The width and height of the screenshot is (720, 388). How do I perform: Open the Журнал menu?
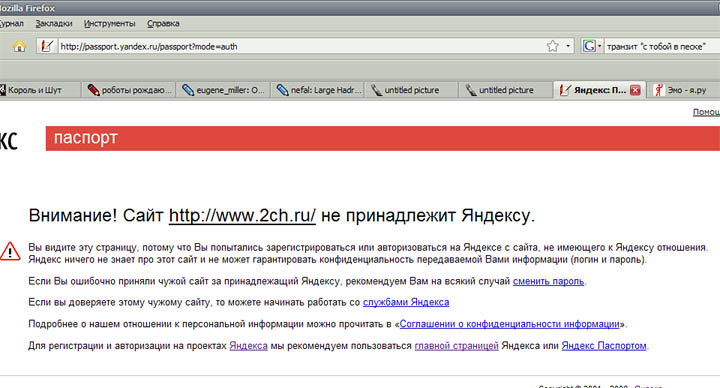pos(11,23)
